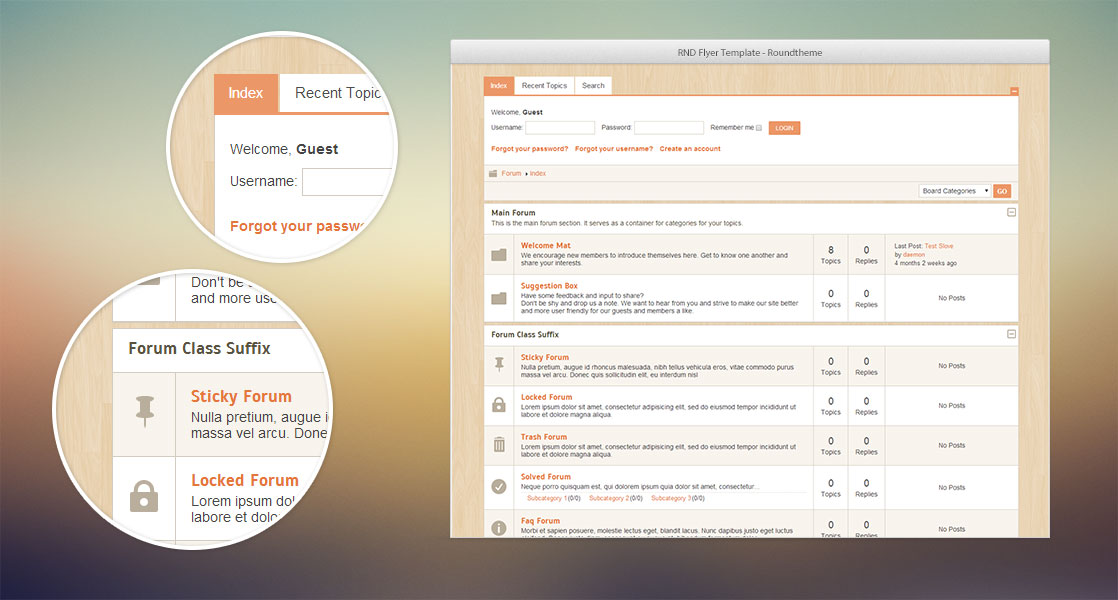Click the 8 Topics count for Welcome Mat
The height and width of the screenshot is (600, 1118).
(x=831, y=254)
